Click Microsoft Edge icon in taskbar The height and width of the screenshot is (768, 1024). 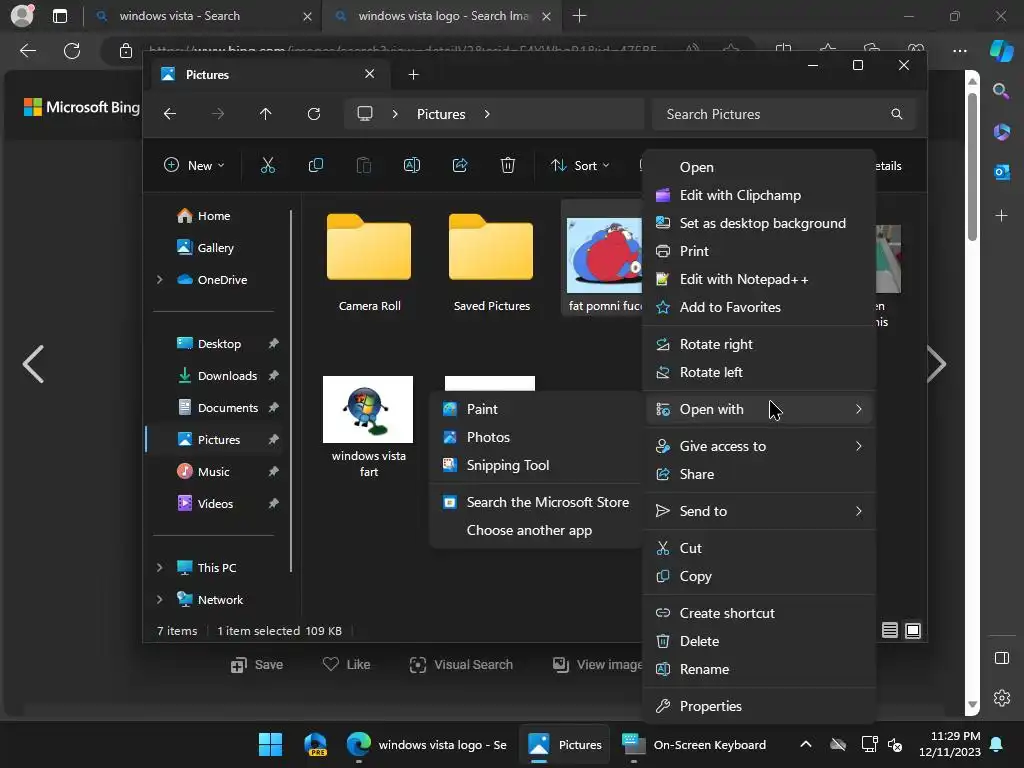pyautogui.click(x=359, y=744)
